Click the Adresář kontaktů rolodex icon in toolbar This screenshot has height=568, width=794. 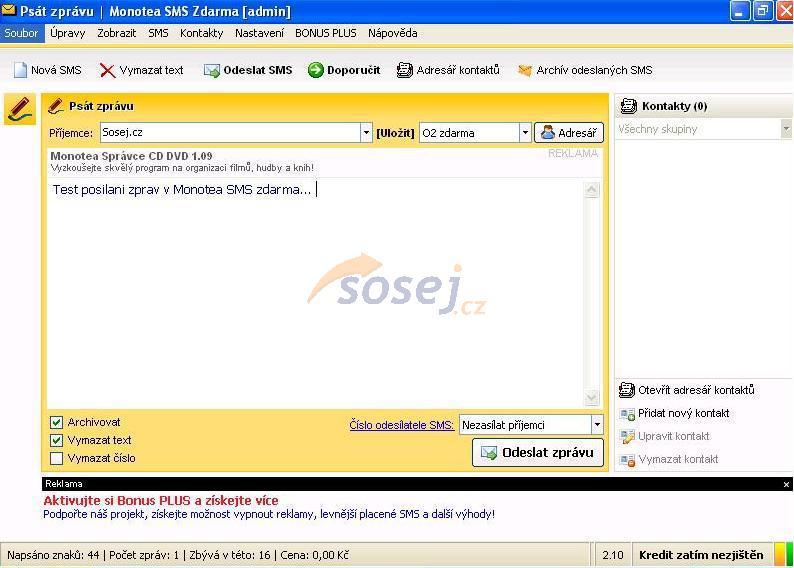[x=404, y=70]
